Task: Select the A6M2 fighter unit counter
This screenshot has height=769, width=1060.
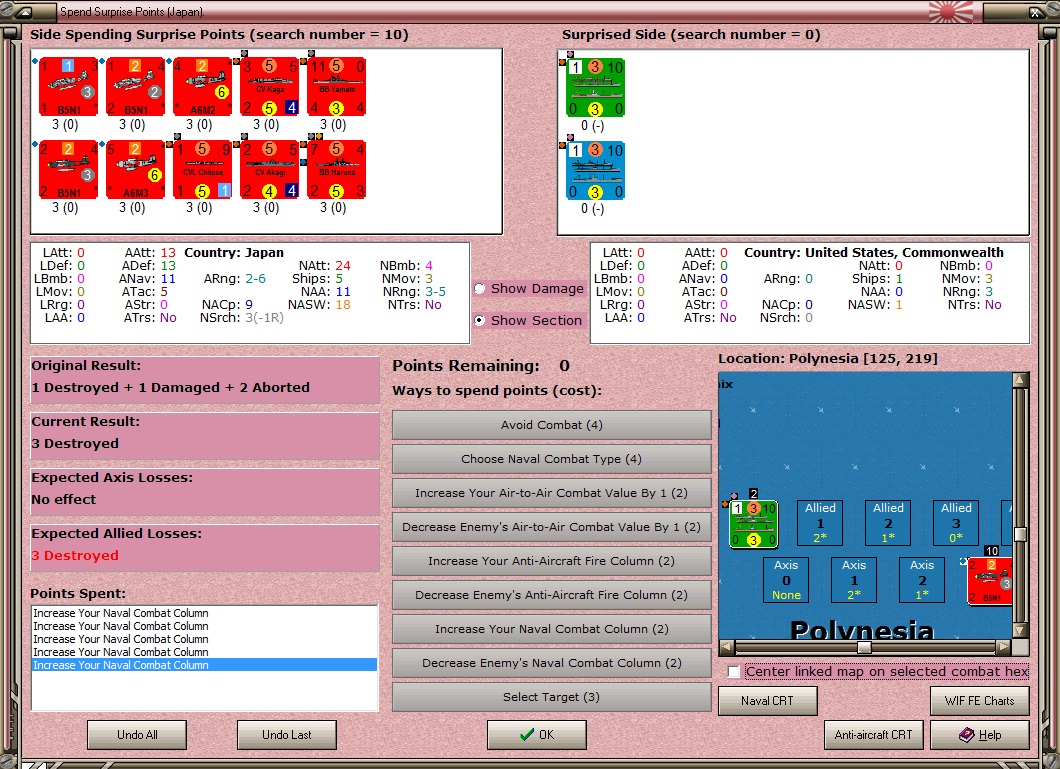Action: click(203, 86)
